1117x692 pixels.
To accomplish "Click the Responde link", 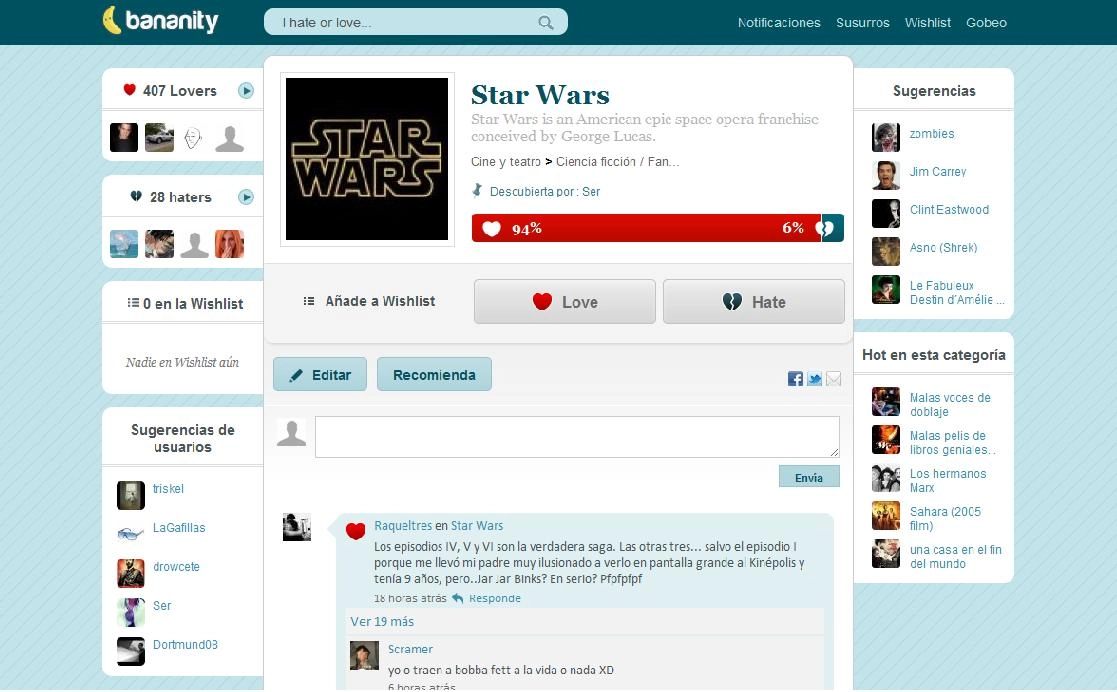I will 494,599.
